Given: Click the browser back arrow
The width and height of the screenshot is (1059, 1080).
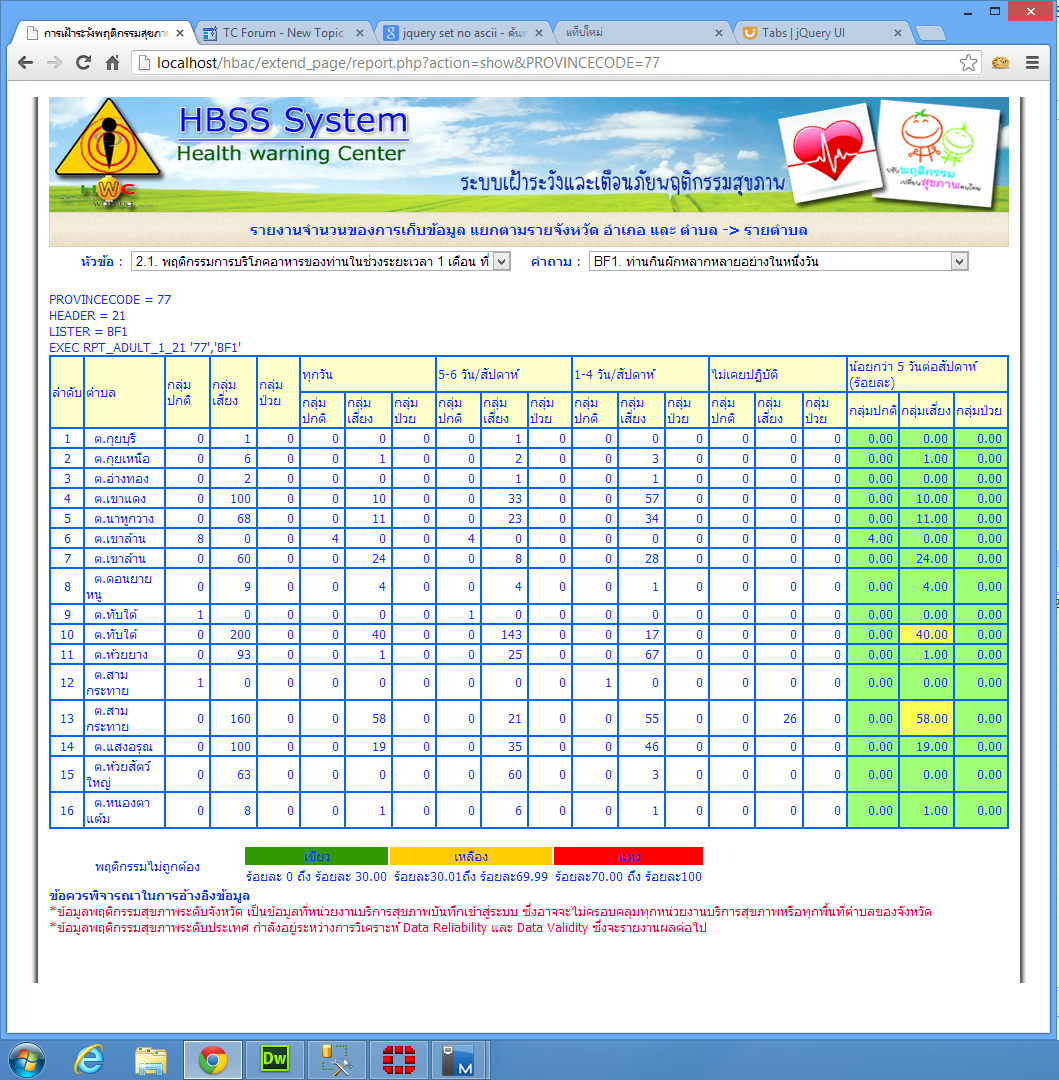Looking at the screenshot, I should click(25, 63).
